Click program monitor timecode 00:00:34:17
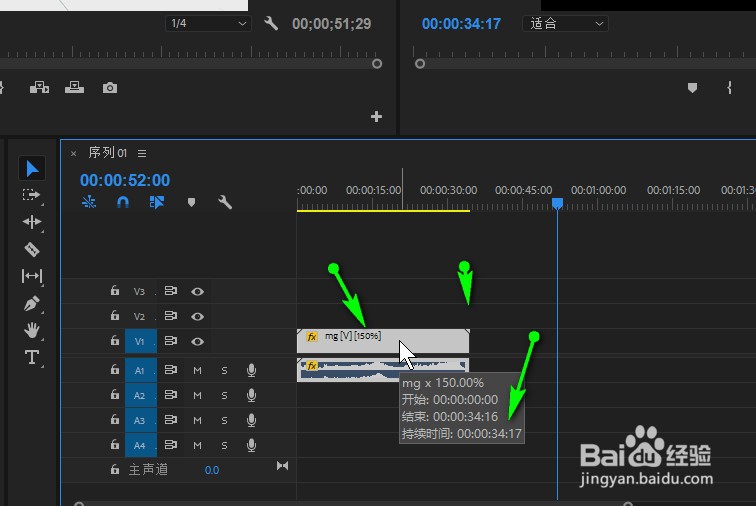The width and height of the screenshot is (756, 506). click(x=461, y=24)
